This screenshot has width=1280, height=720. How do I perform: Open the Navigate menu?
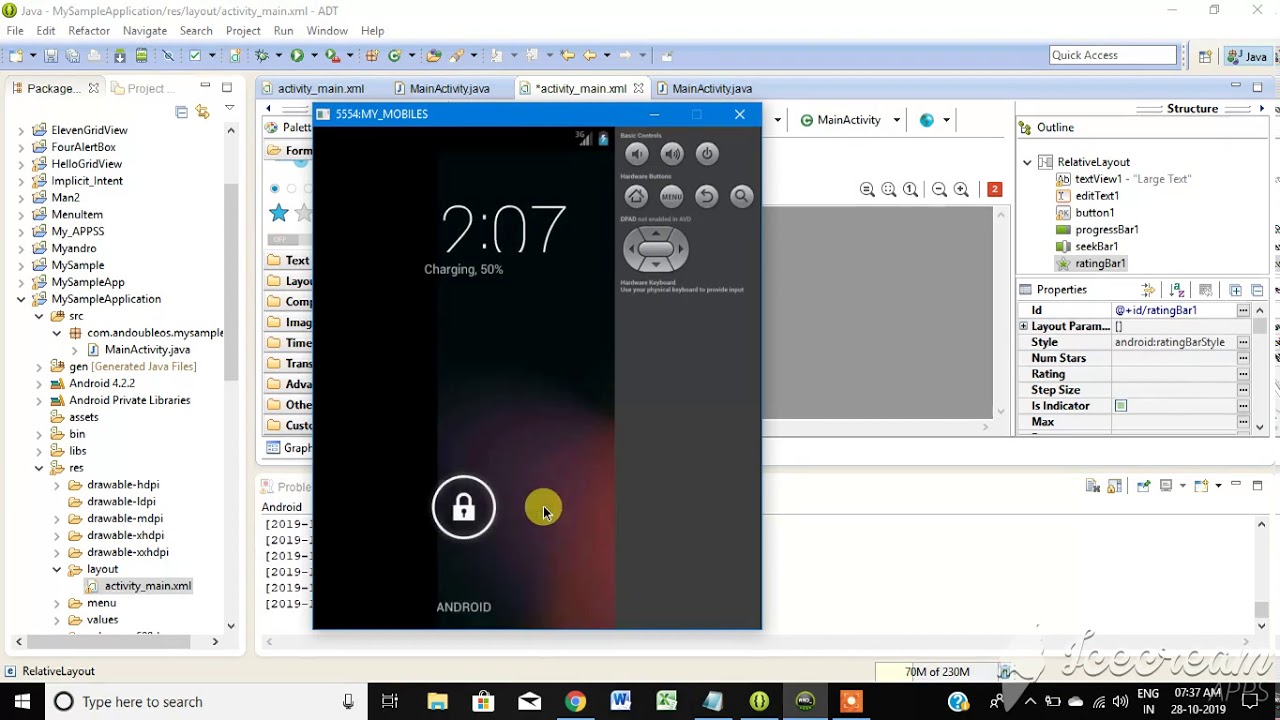(x=145, y=31)
